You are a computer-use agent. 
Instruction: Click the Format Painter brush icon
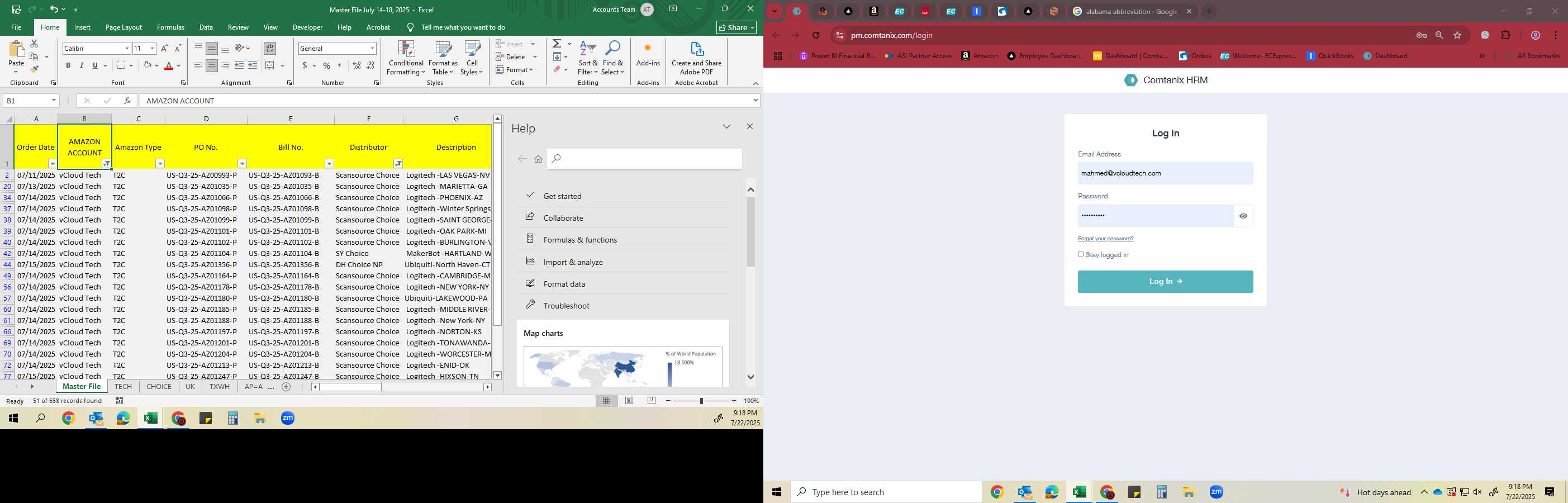34,69
